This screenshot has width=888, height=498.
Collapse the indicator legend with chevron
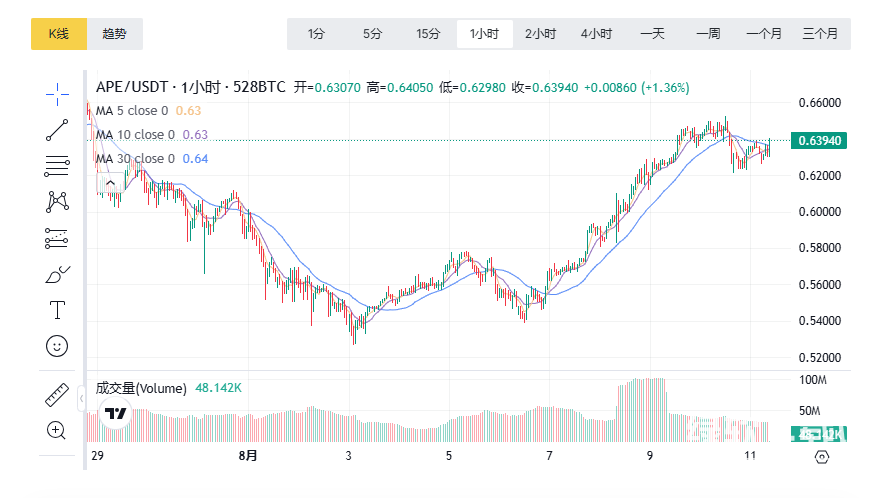pos(110,183)
